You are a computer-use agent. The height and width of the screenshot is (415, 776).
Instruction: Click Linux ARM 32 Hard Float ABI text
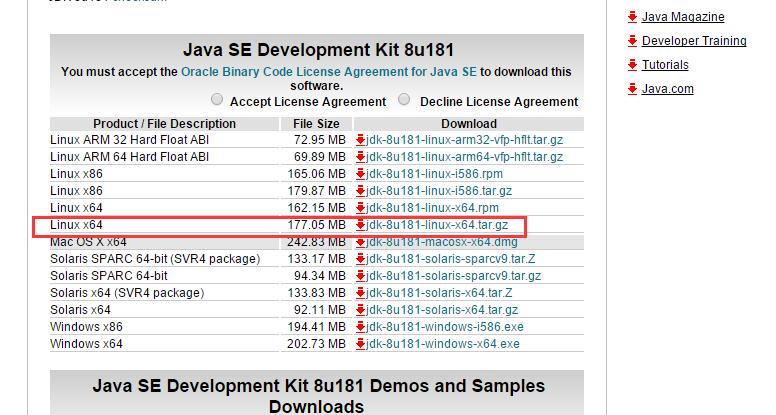(130, 140)
